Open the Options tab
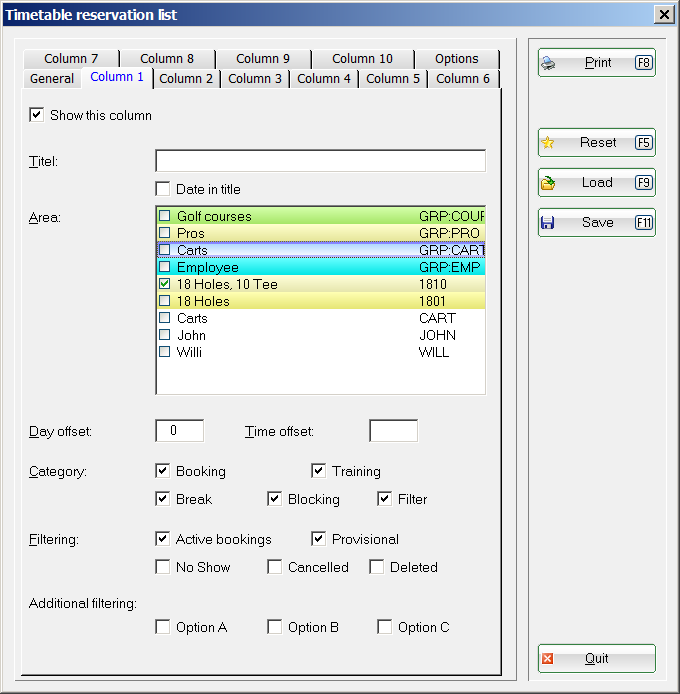680x694 pixels. pyautogui.click(x=456, y=59)
